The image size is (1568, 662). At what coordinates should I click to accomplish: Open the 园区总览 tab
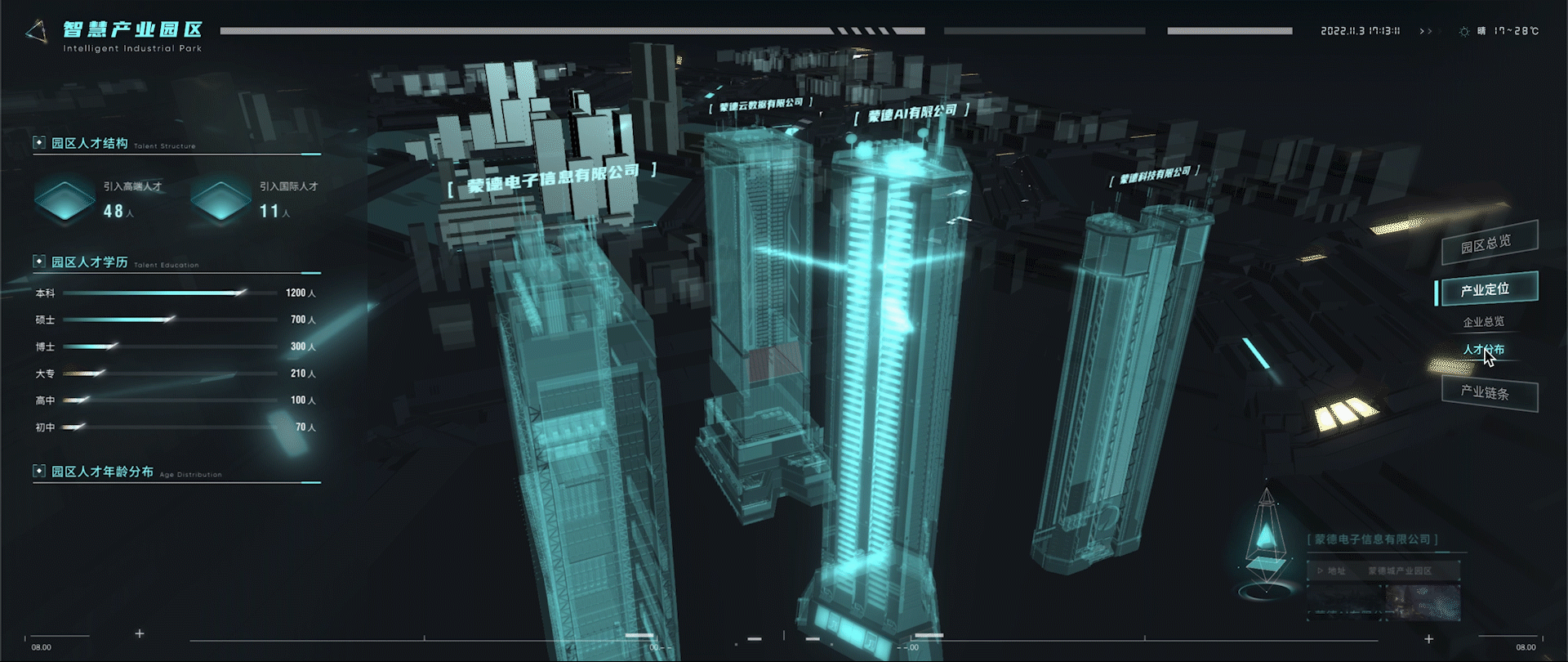click(x=1489, y=243)
